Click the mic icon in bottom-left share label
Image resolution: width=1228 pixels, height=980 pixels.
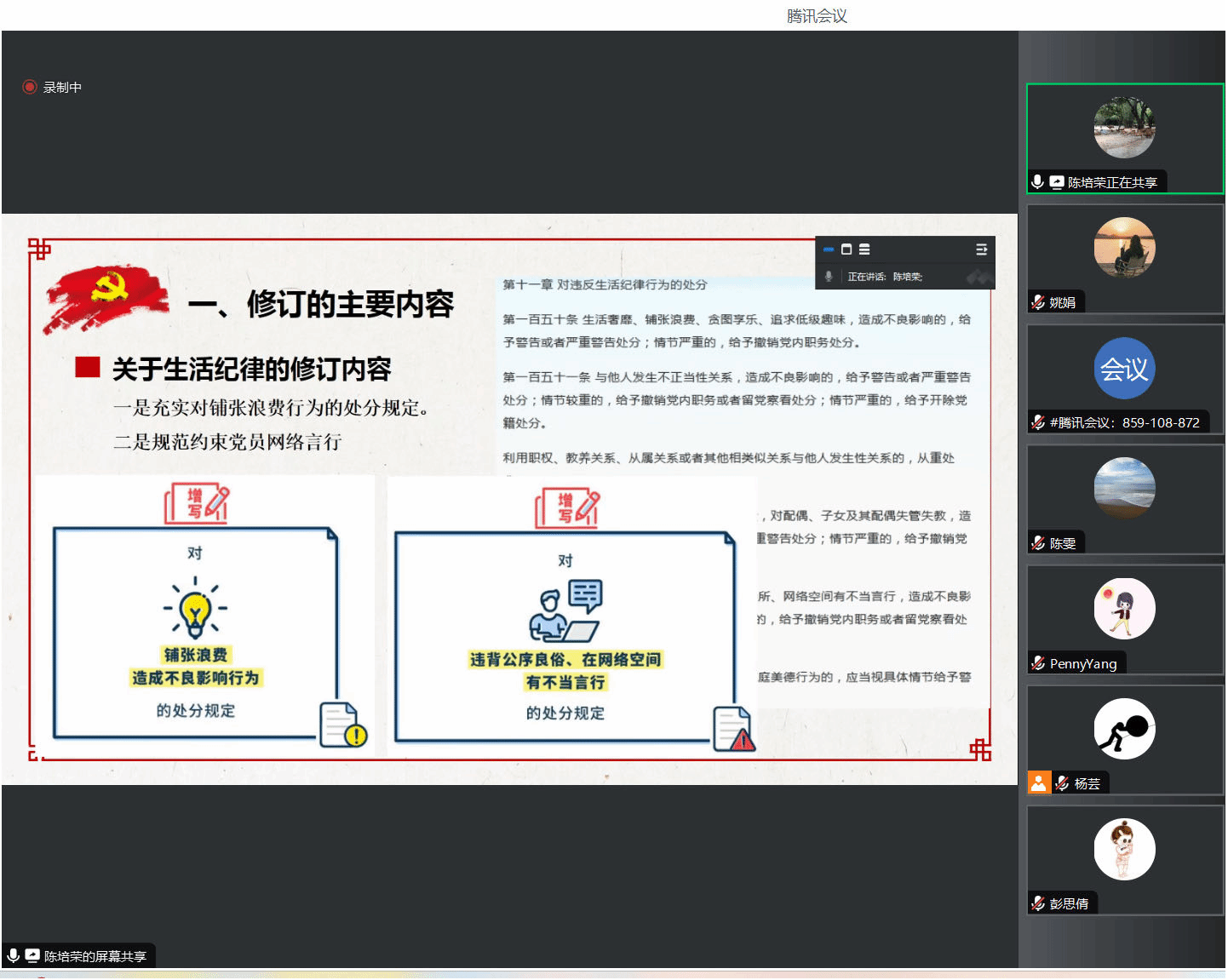(14, 956)
